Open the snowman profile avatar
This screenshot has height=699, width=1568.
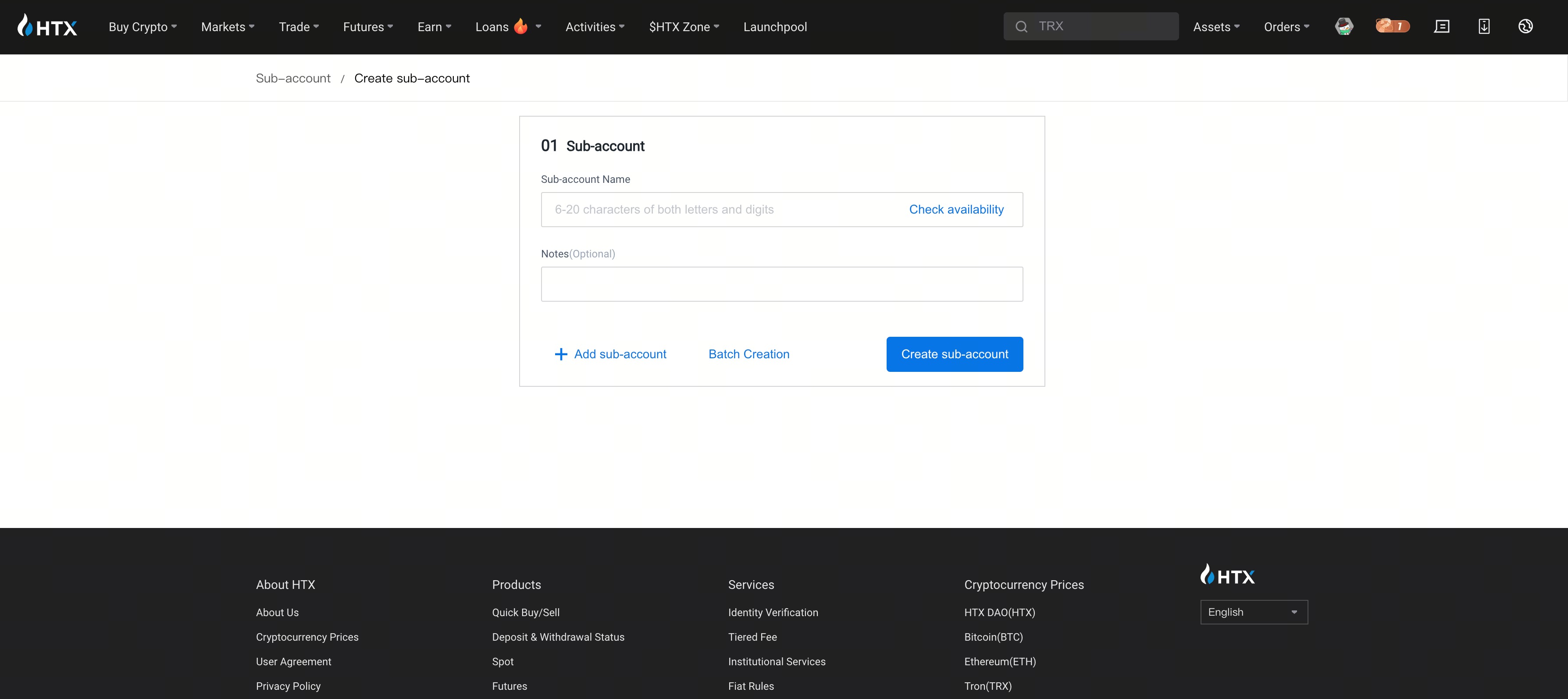click(x=1344, y=26)
